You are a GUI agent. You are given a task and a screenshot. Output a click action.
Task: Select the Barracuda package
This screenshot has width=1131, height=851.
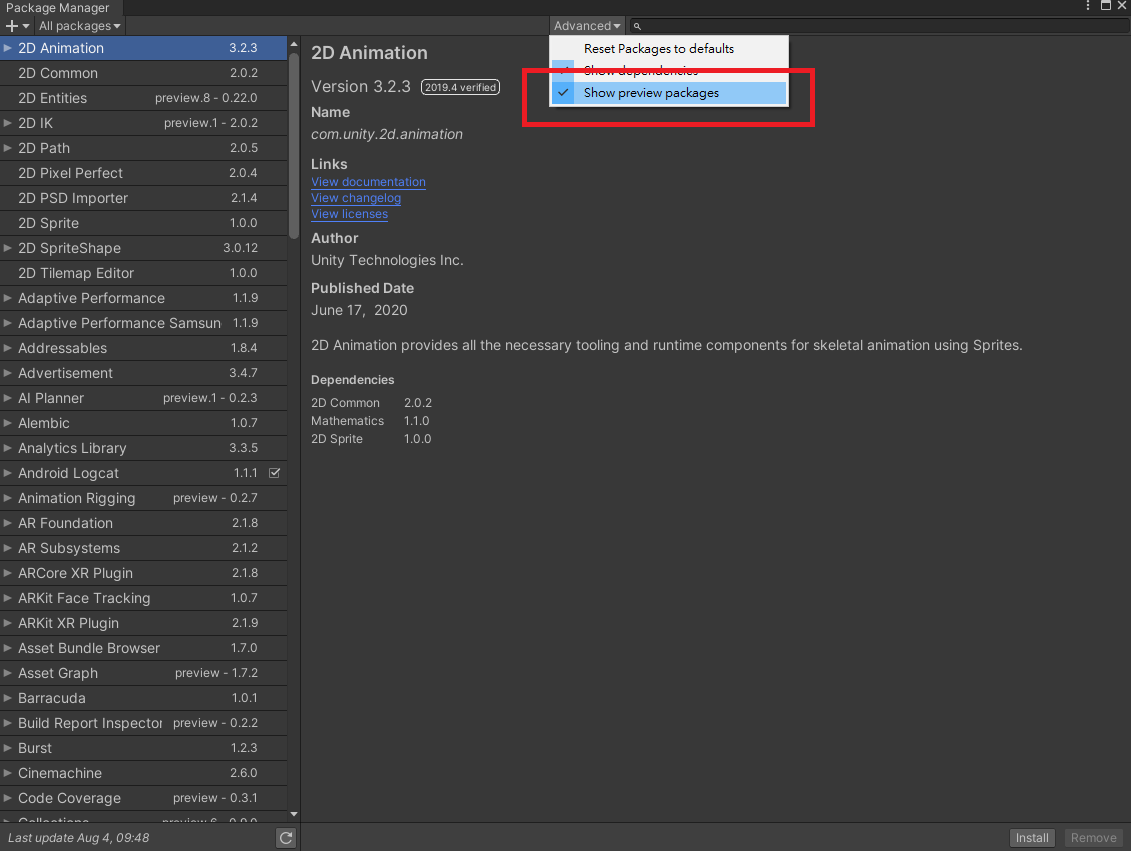coord(144,698)
